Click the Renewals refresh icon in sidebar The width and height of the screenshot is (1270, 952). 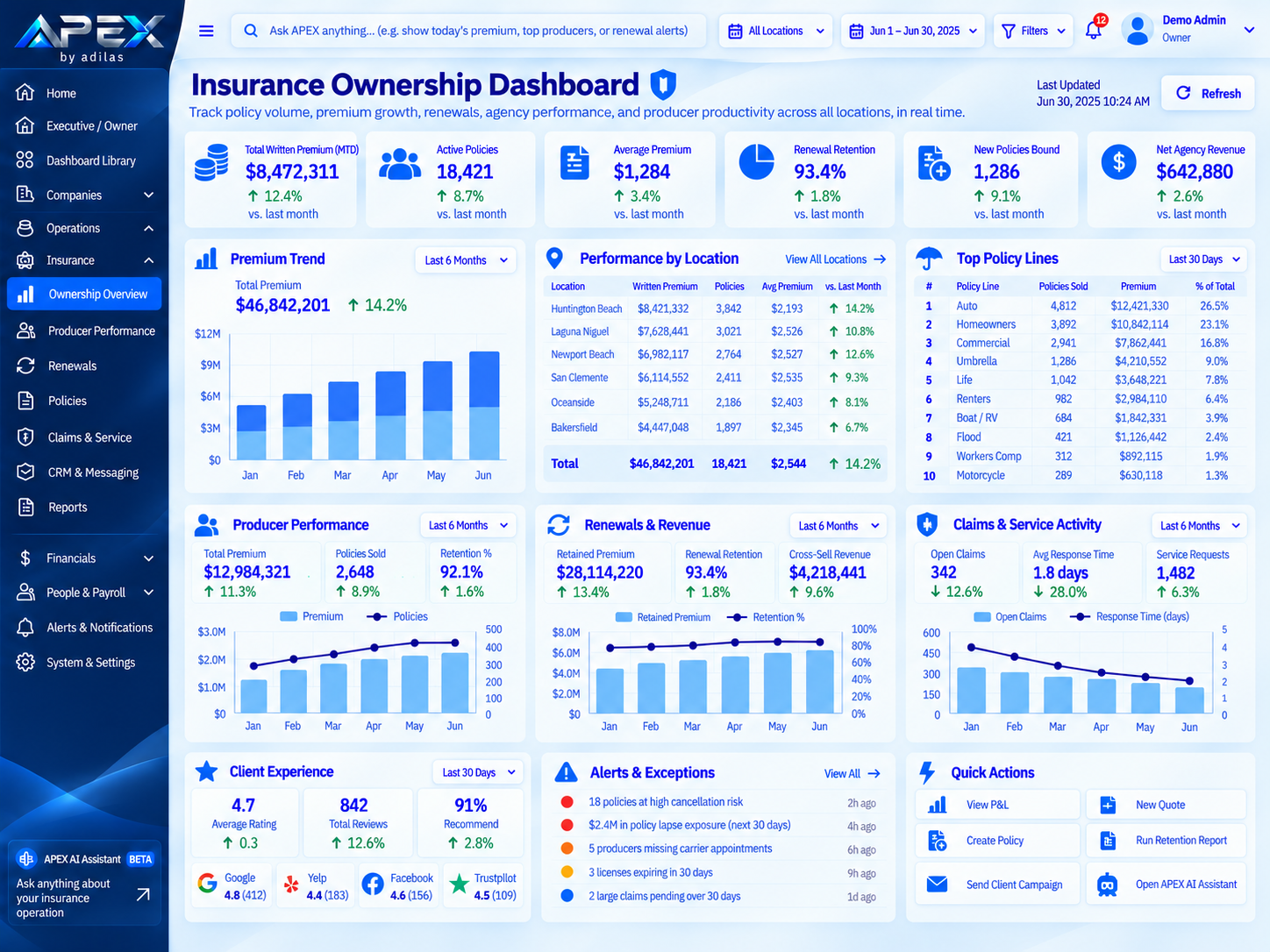pyautogui.click(x=26, y=366)
